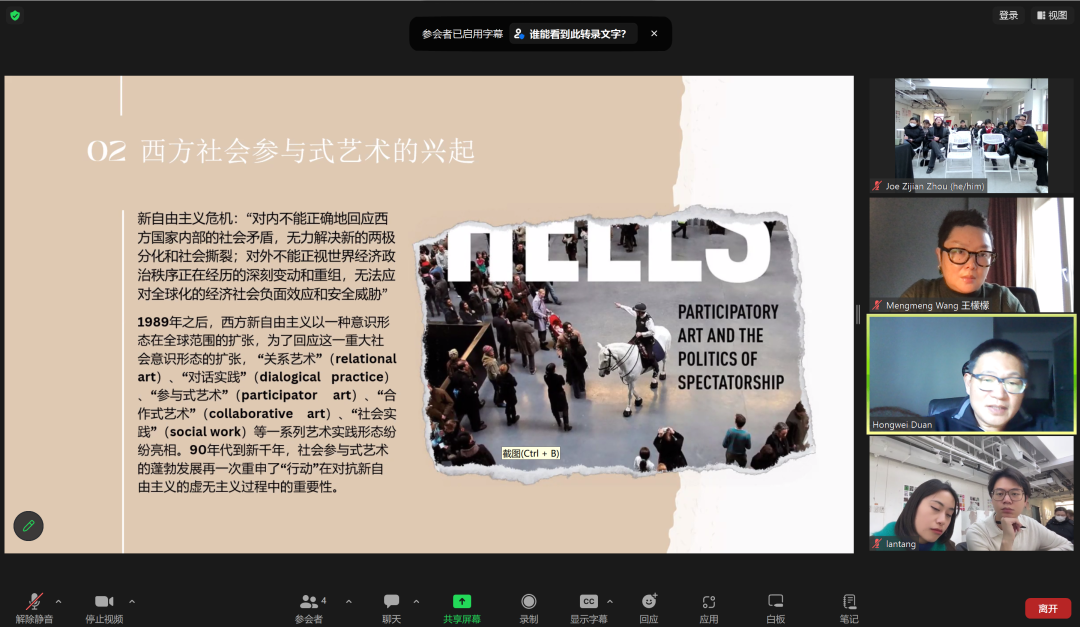Click 登录 sign in button
Screen dimensions: 1080x627
[x=1008, y=15]
